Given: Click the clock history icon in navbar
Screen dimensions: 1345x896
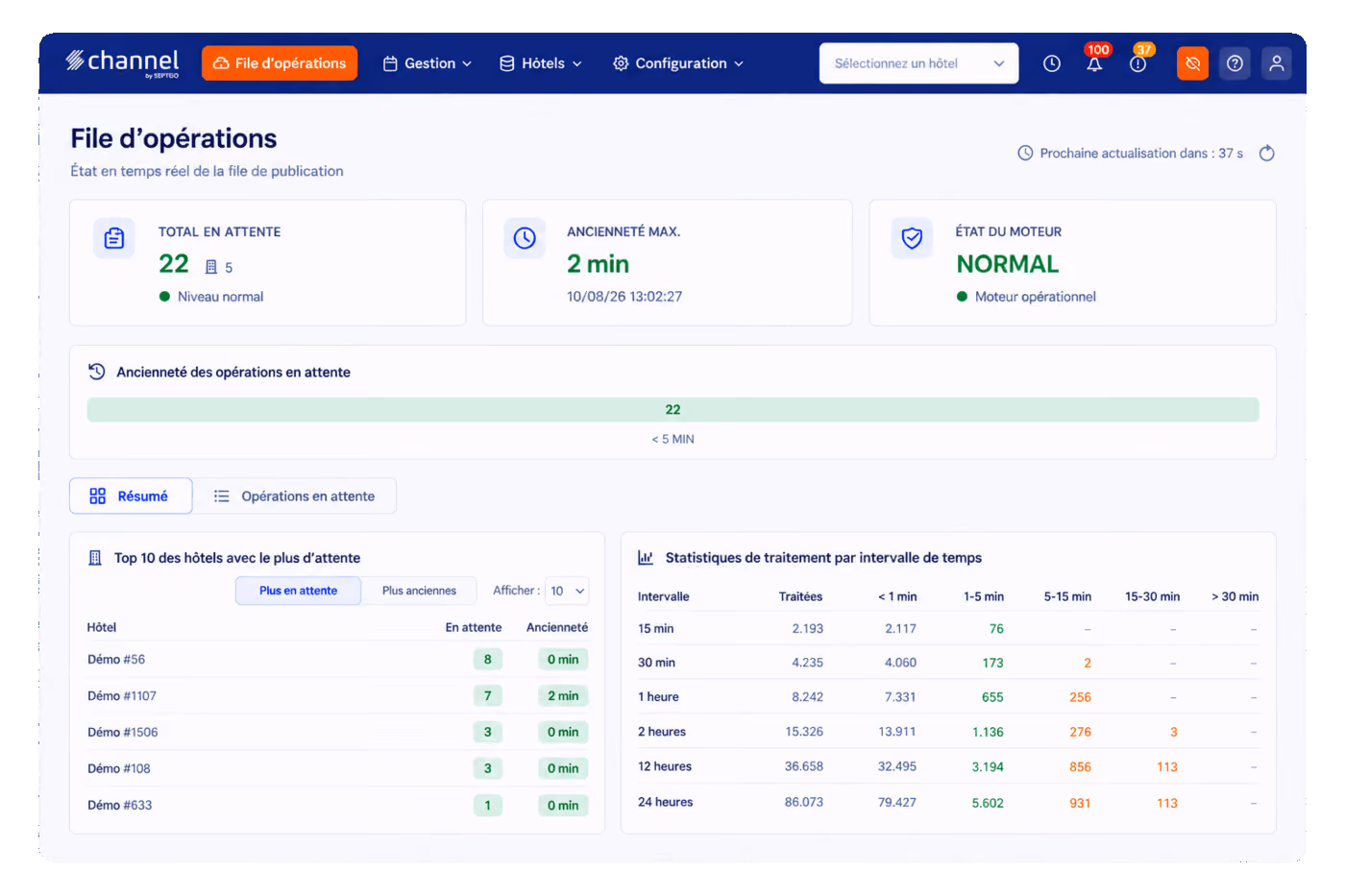Looking at the screenshot, I should (x=1052, y=63).
